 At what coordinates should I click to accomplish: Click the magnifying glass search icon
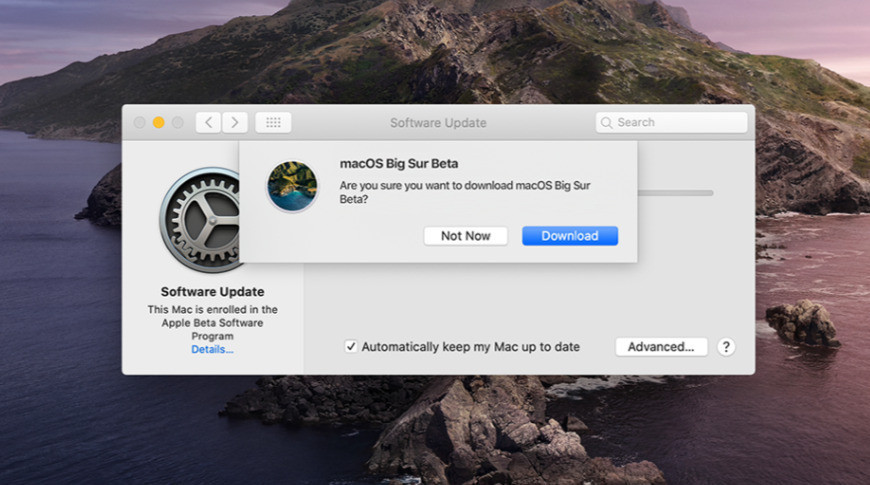607,122
